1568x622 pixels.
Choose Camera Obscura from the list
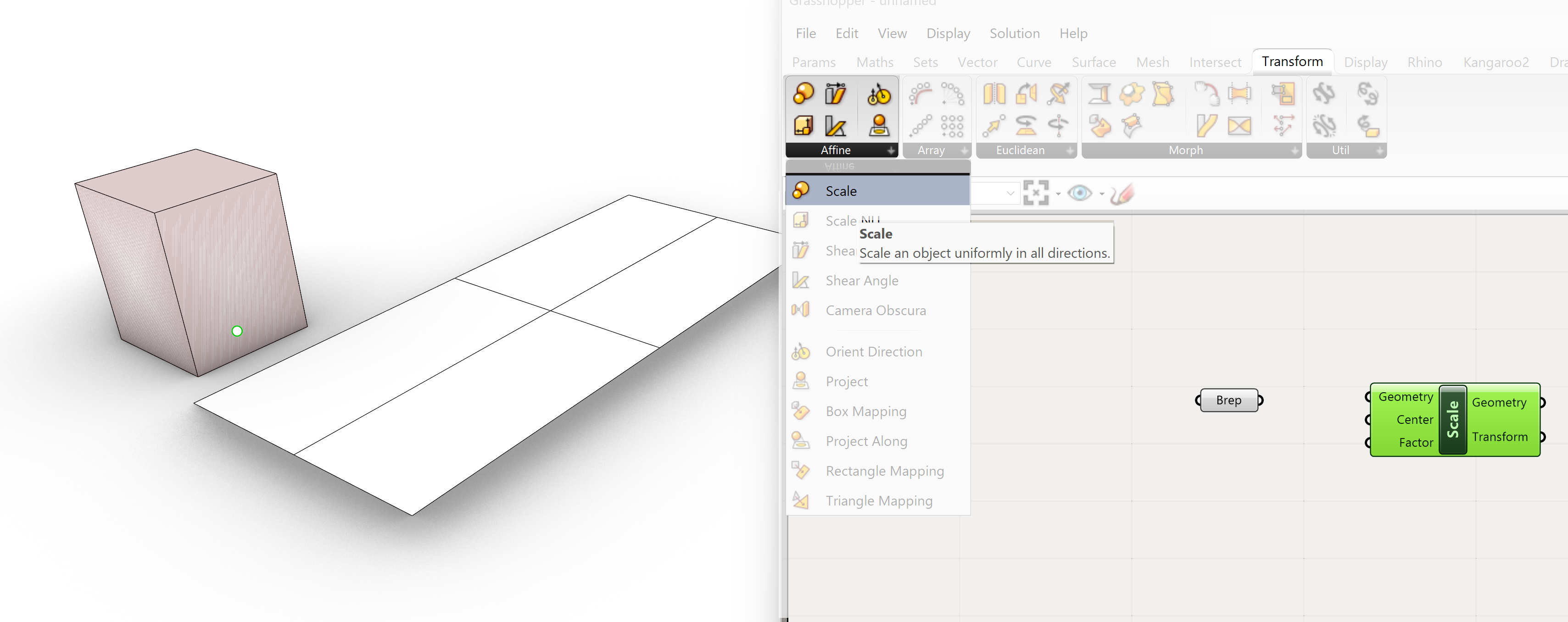pyautogui.click(x=875, y=311)
